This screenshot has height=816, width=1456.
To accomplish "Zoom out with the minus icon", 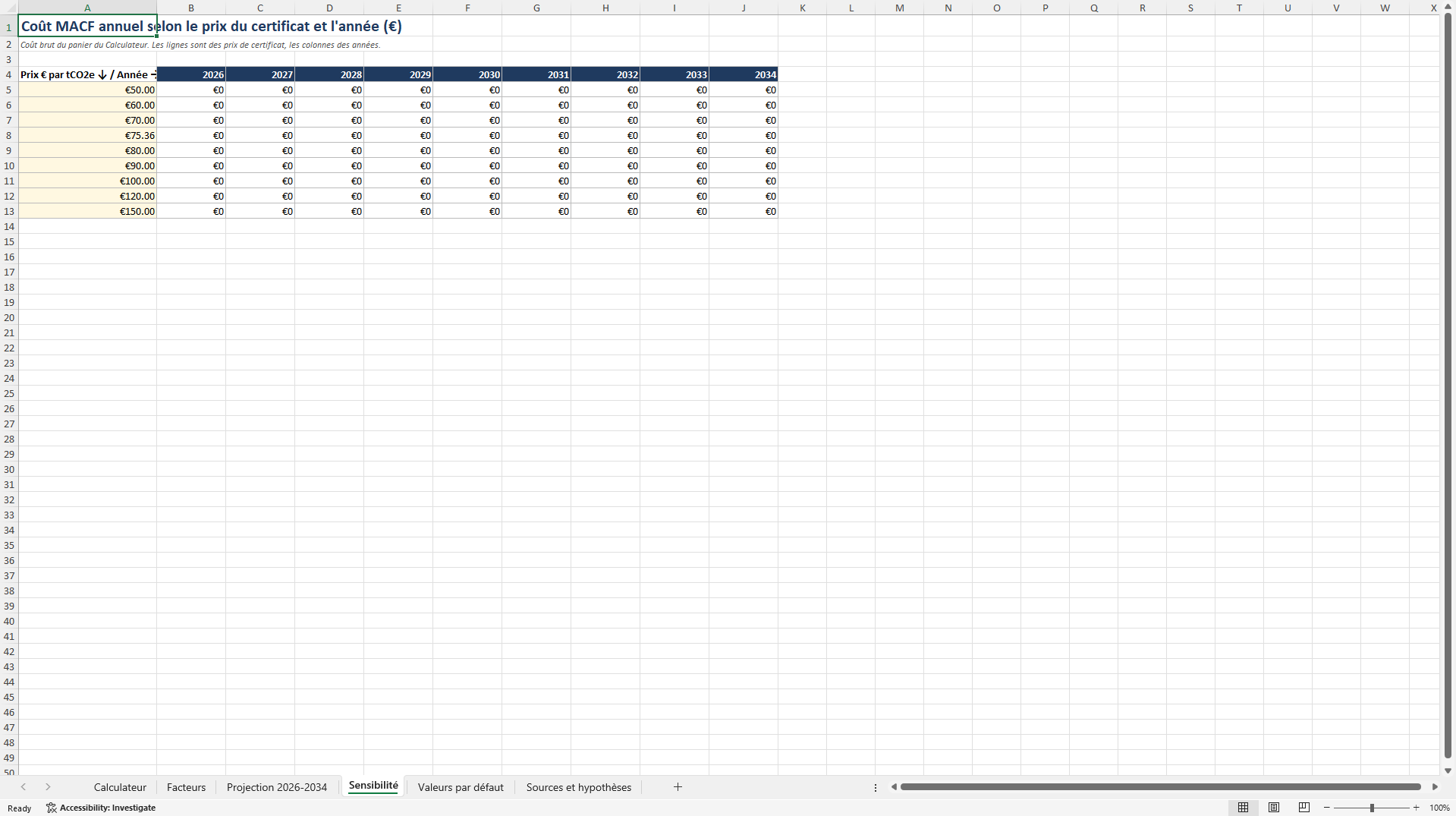I will 1326,808.
